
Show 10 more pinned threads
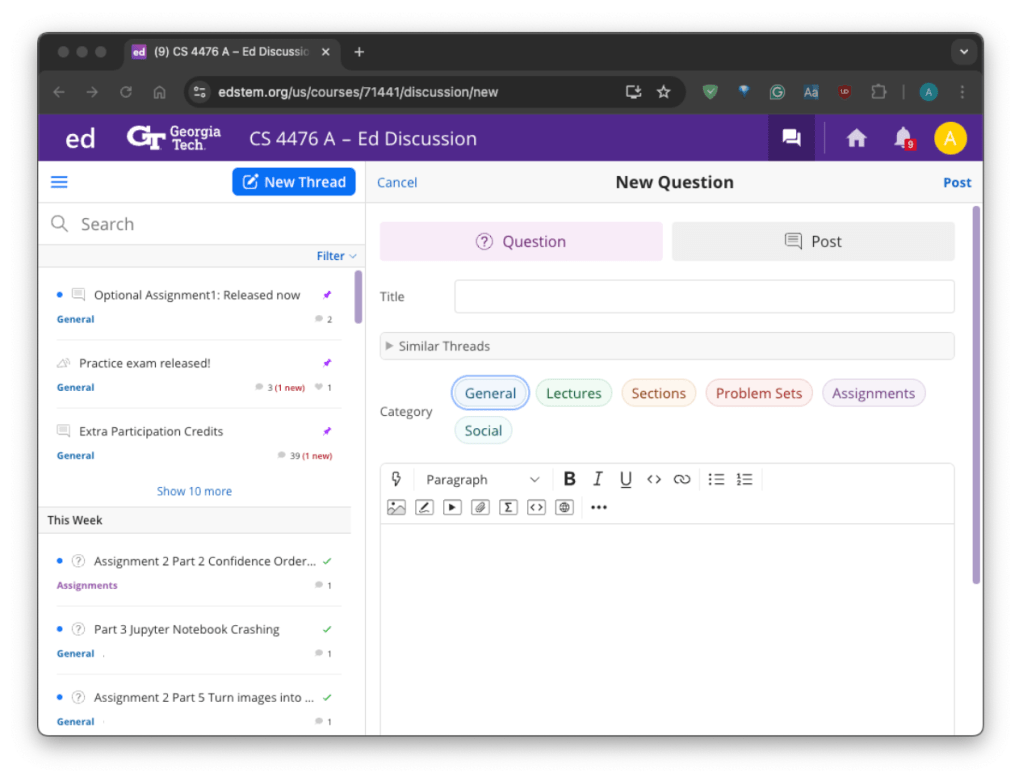pyautogui.click(x=194, y=491)
